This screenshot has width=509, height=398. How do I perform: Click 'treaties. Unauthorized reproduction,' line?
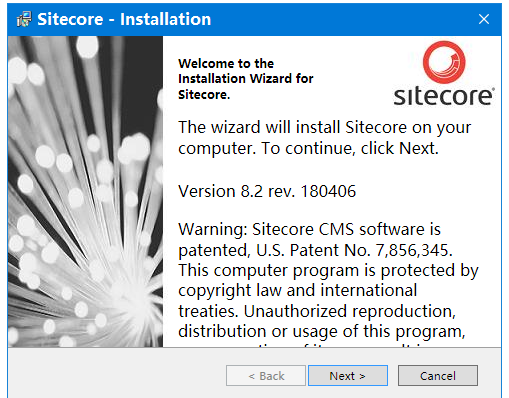tap(317, 311)
